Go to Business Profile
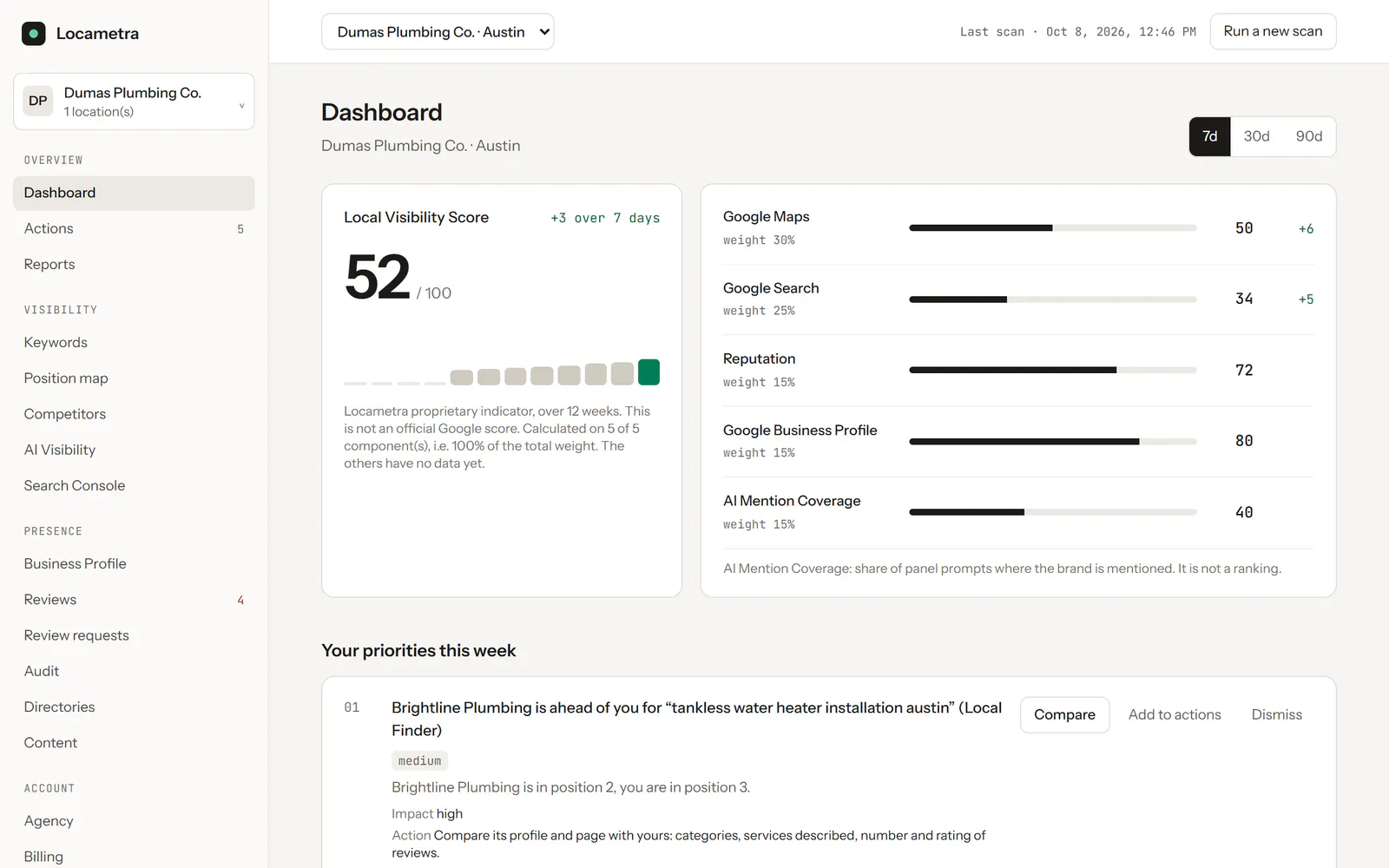The image size is (1389, 868). pyautogui.click(x=134, y=564)
